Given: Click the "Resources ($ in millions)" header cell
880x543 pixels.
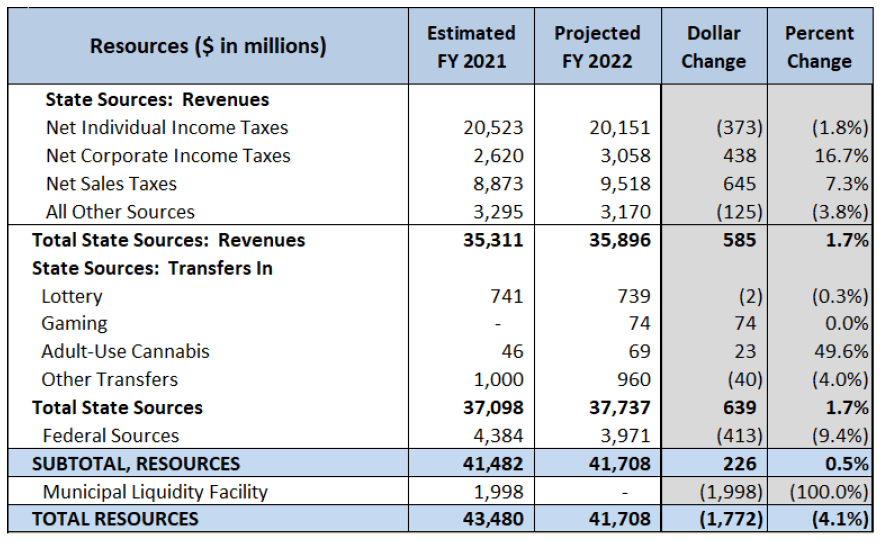Looking at the screenshot, I should [208, 46].
